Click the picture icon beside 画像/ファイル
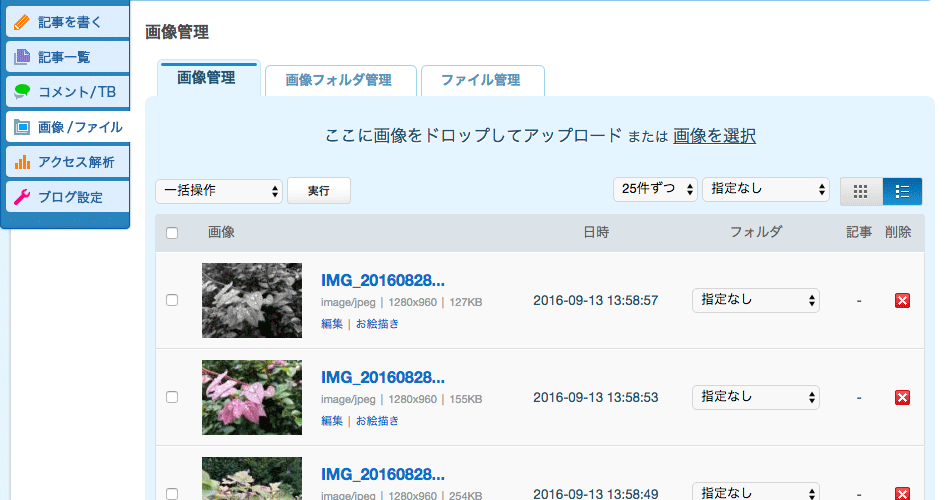 click(x=22, y=127)
